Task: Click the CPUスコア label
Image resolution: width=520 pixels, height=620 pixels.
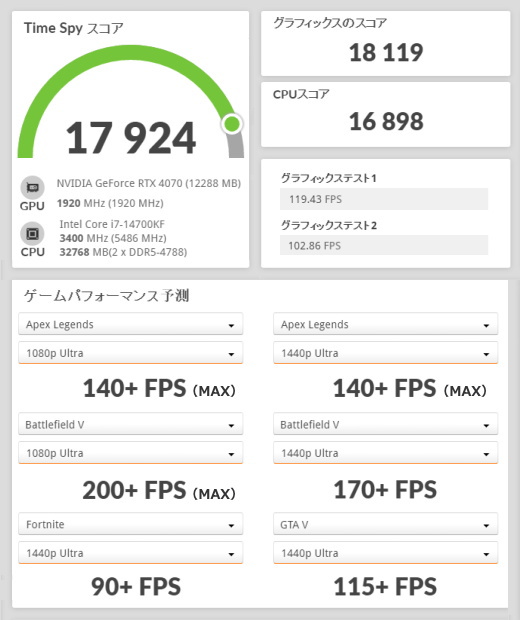Action: pyautogui.click(x=301, y=94)
